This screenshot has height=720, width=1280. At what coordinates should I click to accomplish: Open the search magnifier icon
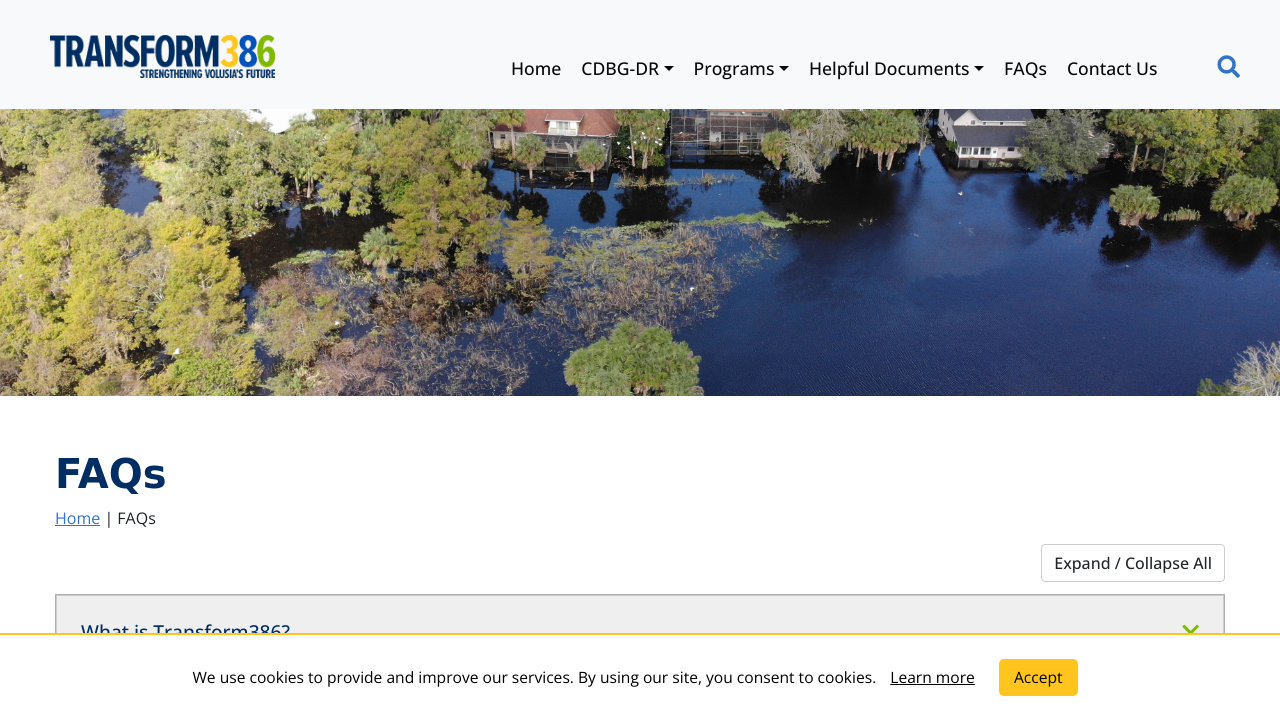1228,67
